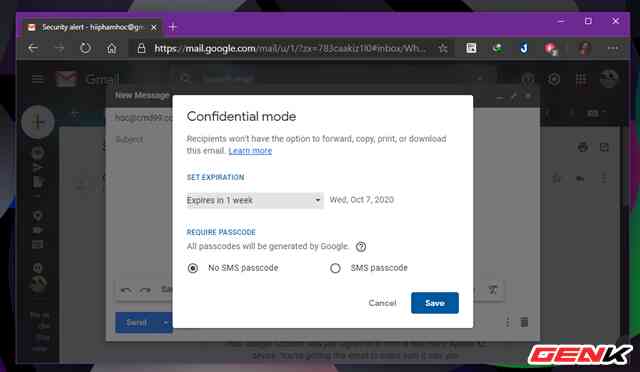Click the red extension icon in toolbar
Viewport: 640px width, 372px height.
coord(551,49)
